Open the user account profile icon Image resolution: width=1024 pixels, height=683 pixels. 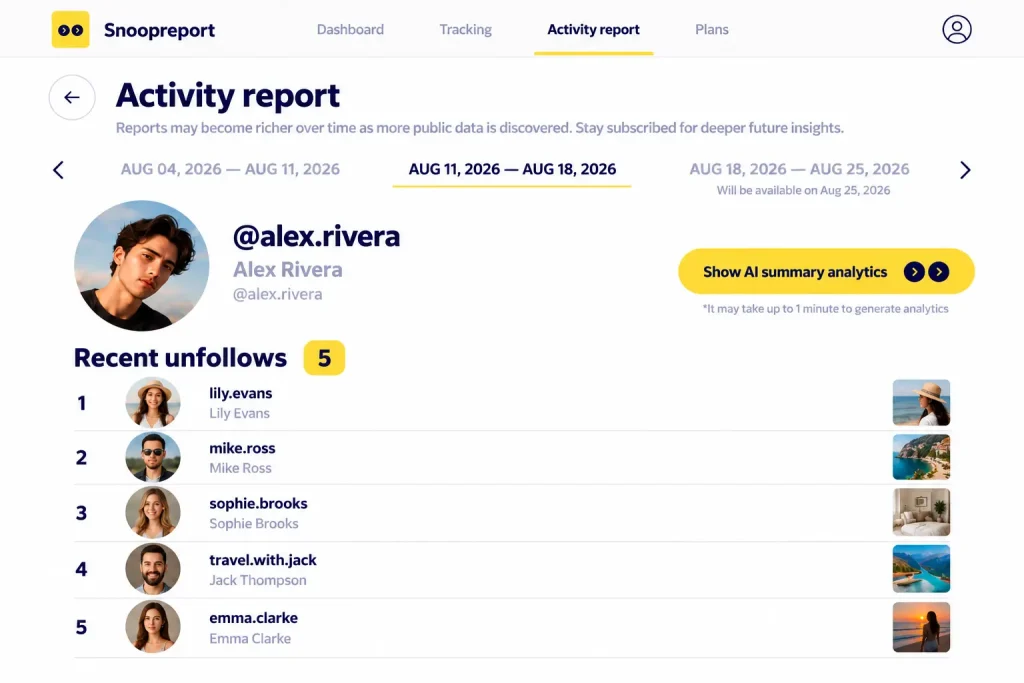click(957, 29)
